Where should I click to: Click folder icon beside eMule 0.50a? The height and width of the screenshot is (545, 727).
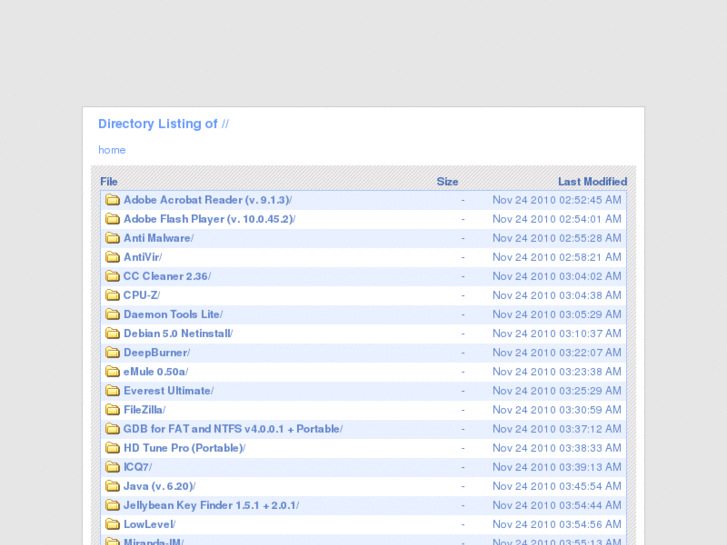coord(112,372)
